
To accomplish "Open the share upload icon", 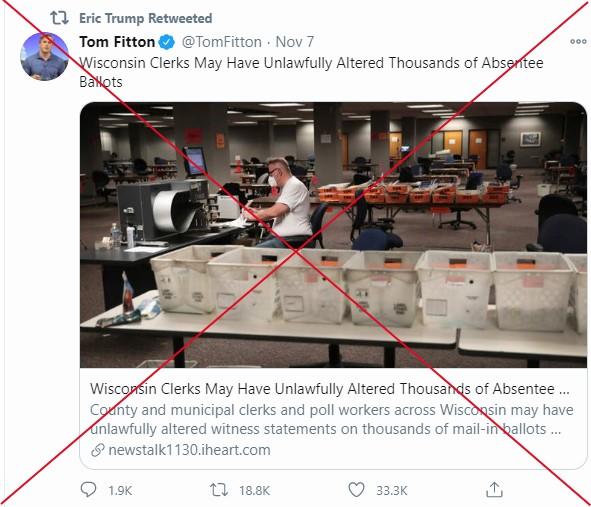I will (x=494, y=490).
